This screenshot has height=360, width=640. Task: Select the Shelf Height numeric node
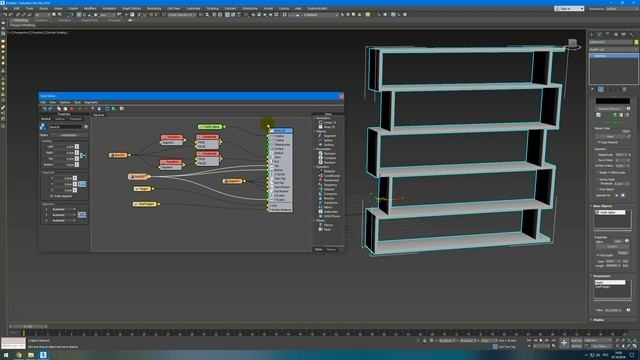pos(145,204)
